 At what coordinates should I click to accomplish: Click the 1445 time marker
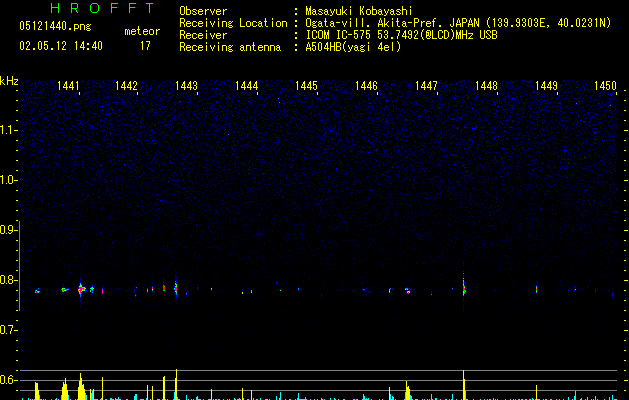tap(306, 85)
